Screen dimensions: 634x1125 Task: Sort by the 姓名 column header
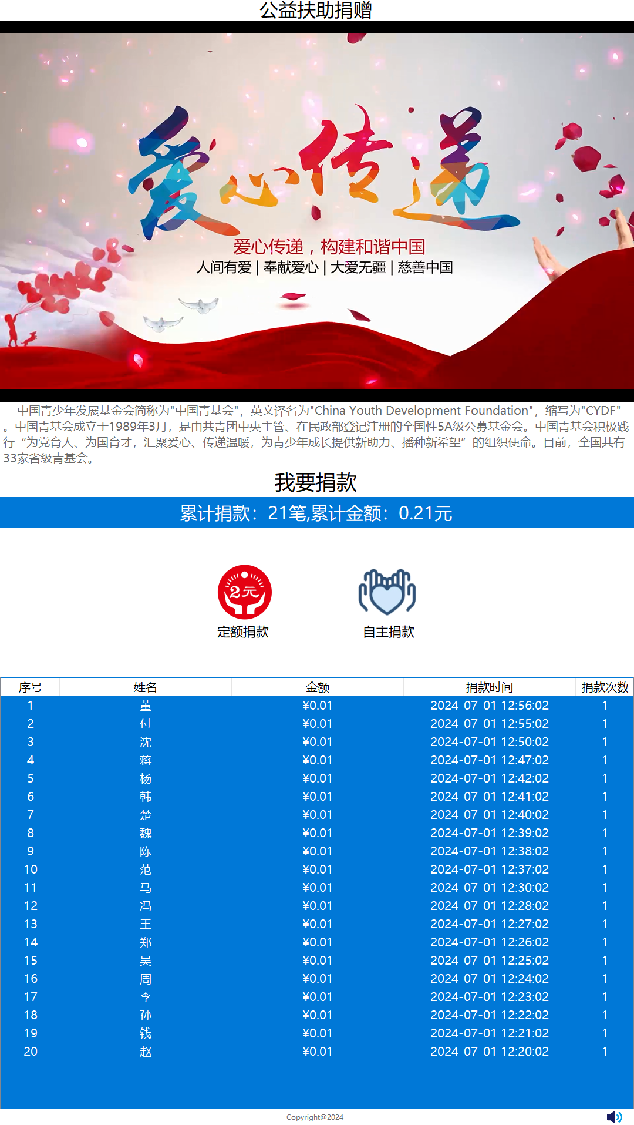click(146, 687)
